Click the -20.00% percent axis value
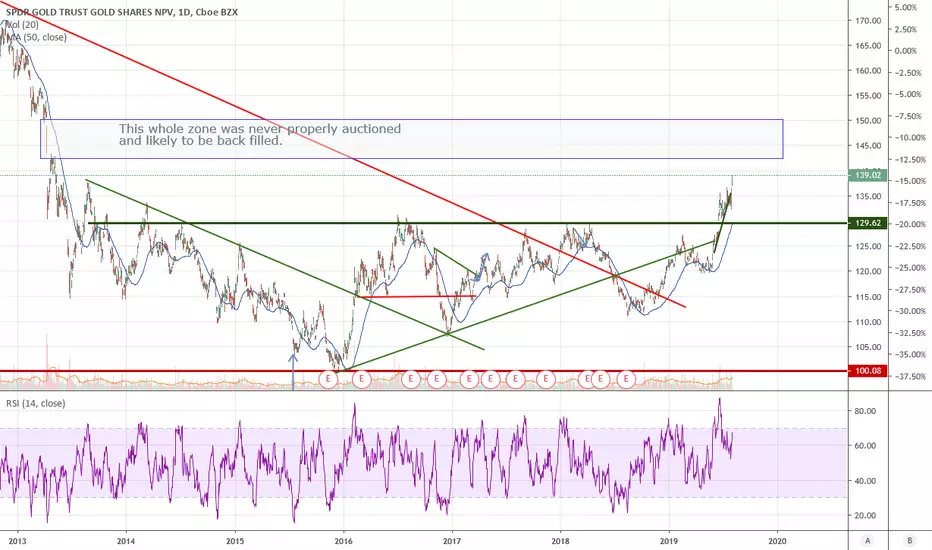The width and height of the screenshot is (932, 550). point(910,224)
